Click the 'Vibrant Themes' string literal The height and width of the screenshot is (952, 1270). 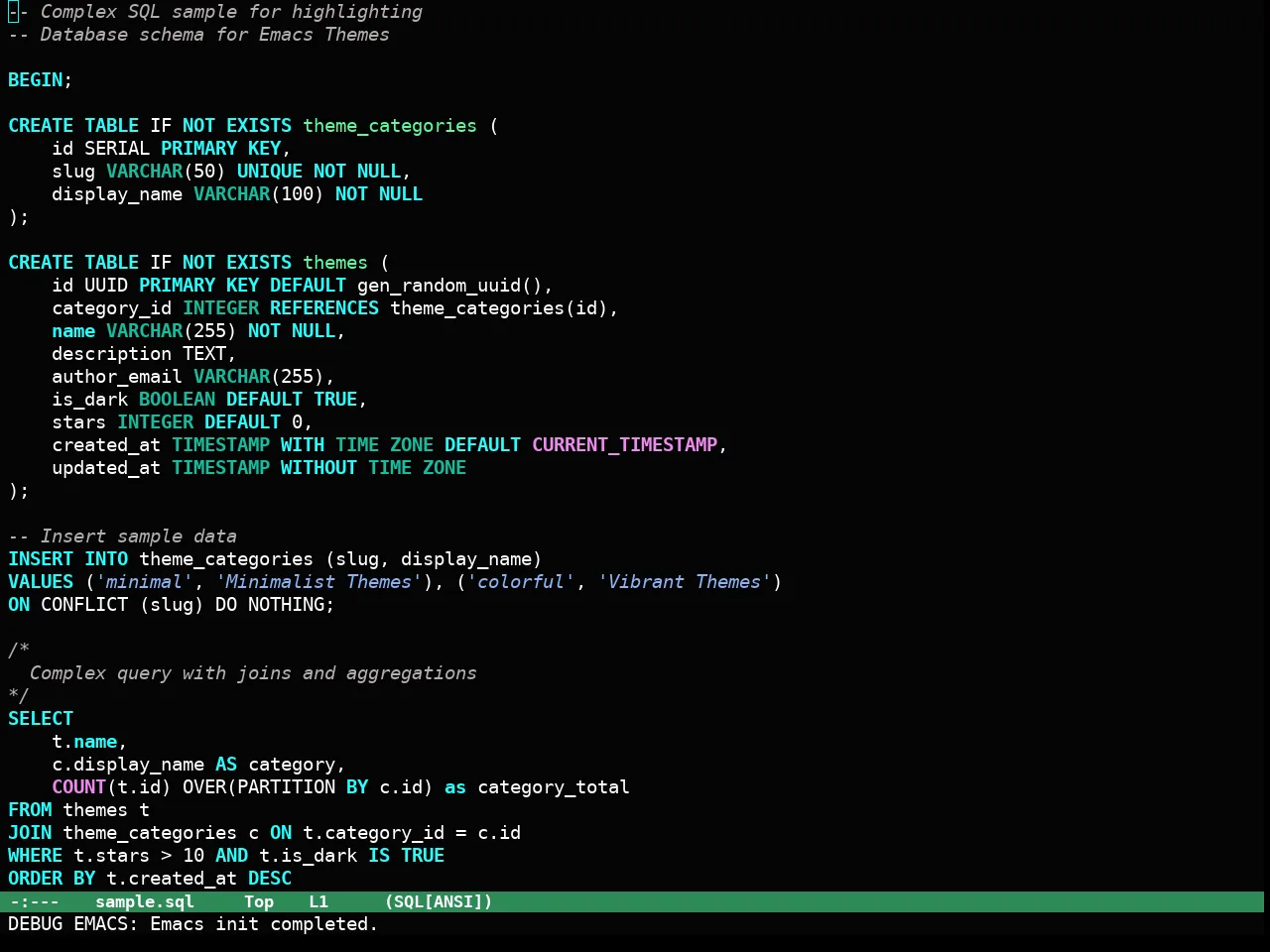point(685,582)
